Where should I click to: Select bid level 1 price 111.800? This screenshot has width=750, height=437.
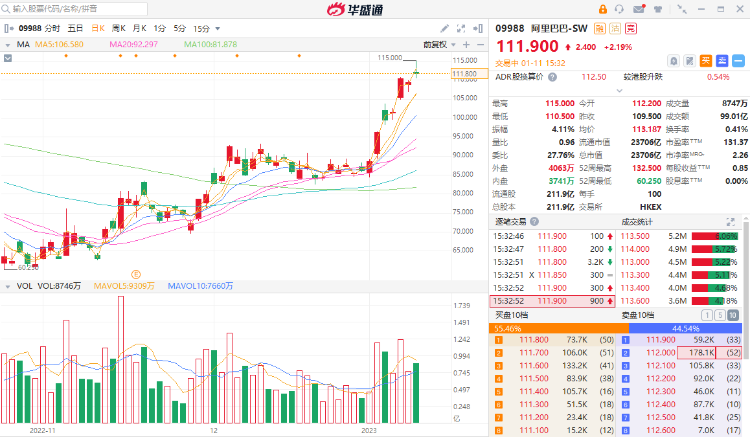click(x=534, y=340)
